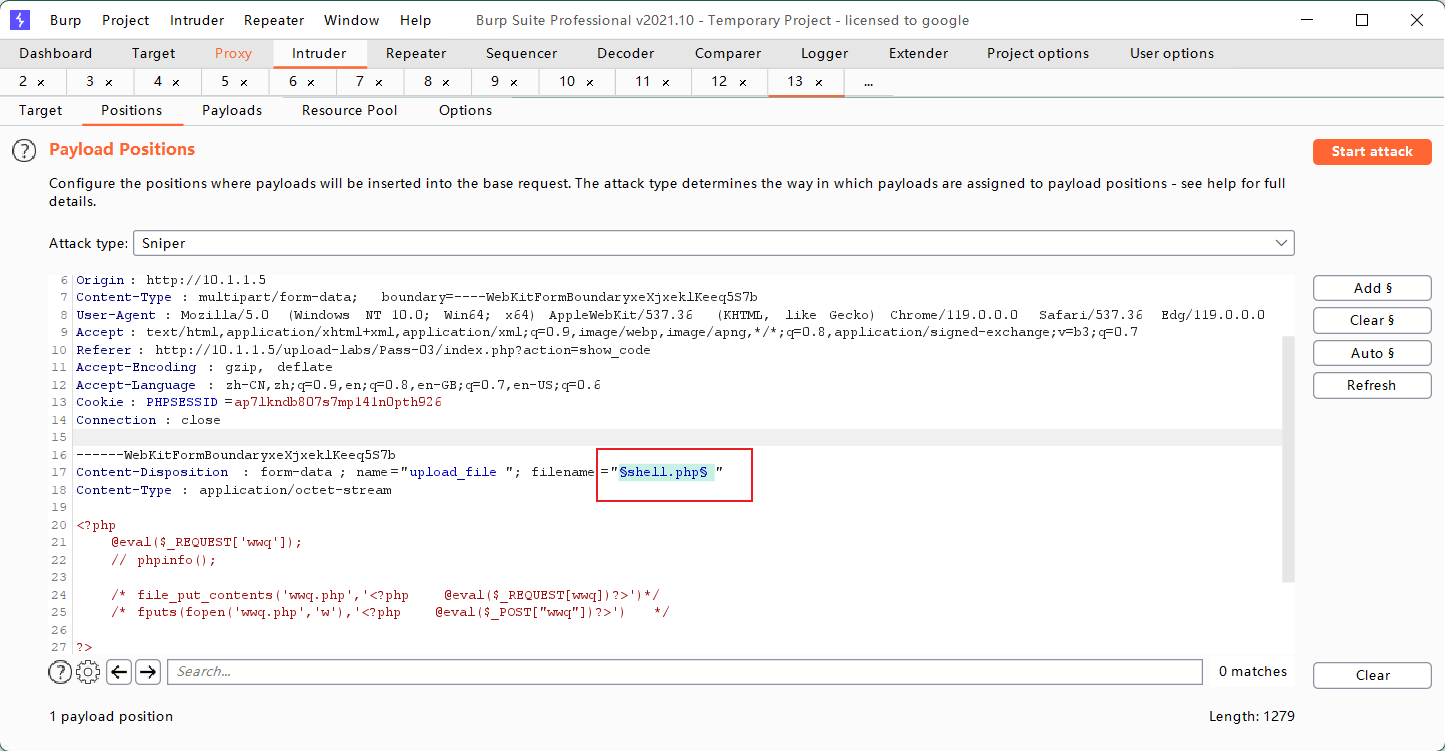Select the Intruder Target sub-tab
The height and width of the screenshot is (751, 1445).
click(x=40, y=111)
